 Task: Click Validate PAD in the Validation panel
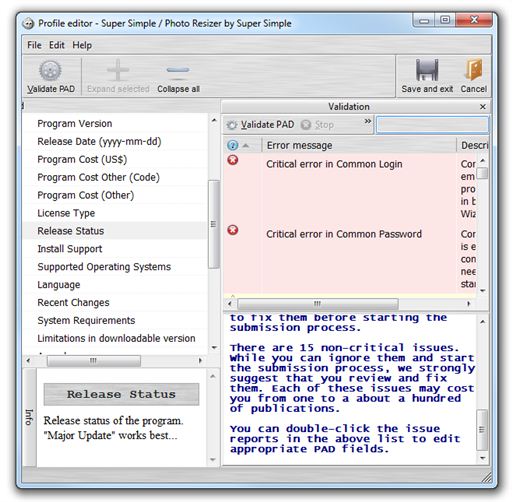click(260, 125)
